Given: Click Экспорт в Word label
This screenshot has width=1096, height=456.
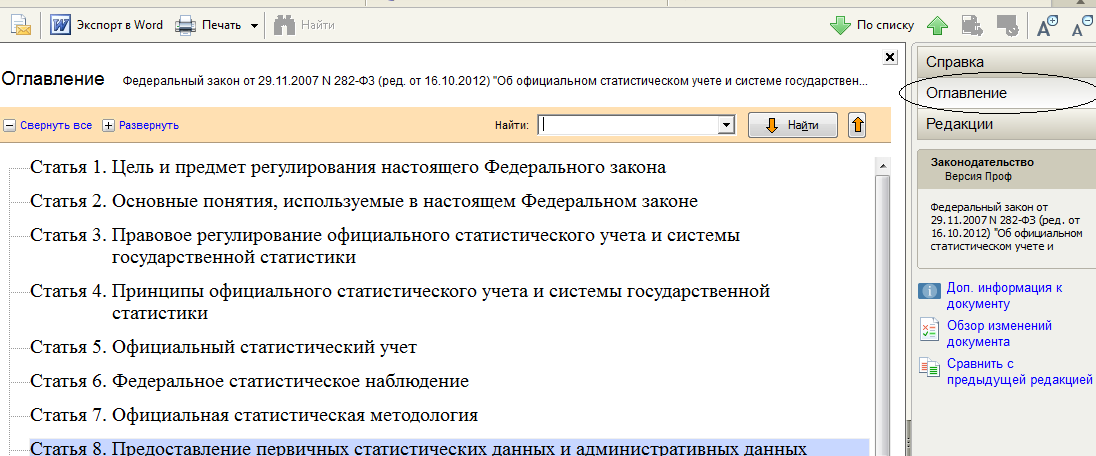Looking at the screenshot, I should [x=120, y=25].
